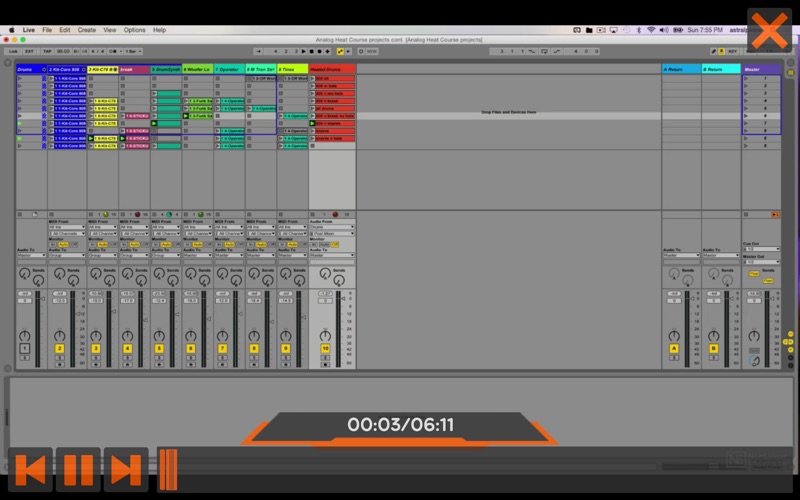
Task: Arm track 2 for recording
Action: coord(59,365)
